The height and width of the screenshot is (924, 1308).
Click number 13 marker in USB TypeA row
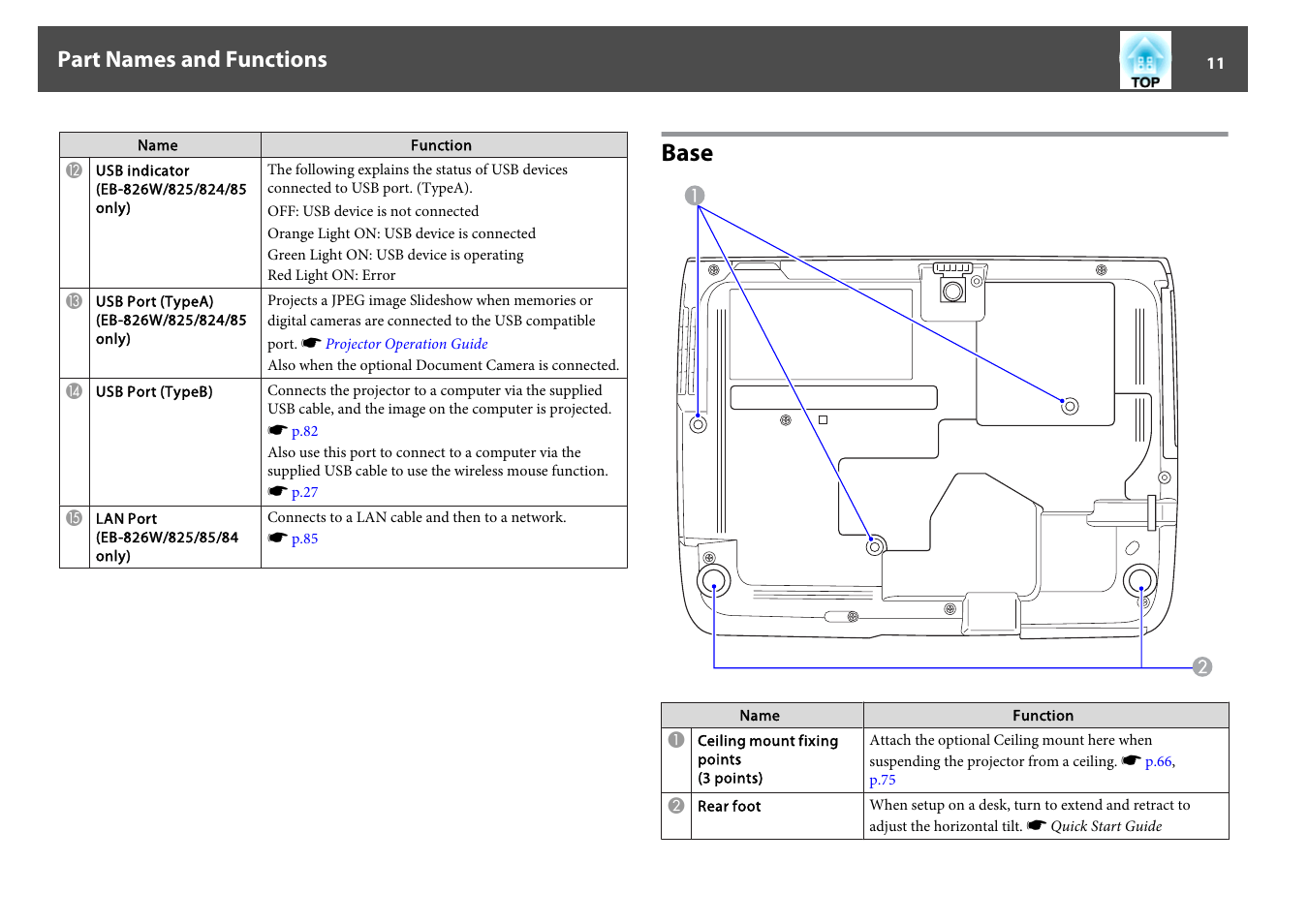[x=74, y=301]
